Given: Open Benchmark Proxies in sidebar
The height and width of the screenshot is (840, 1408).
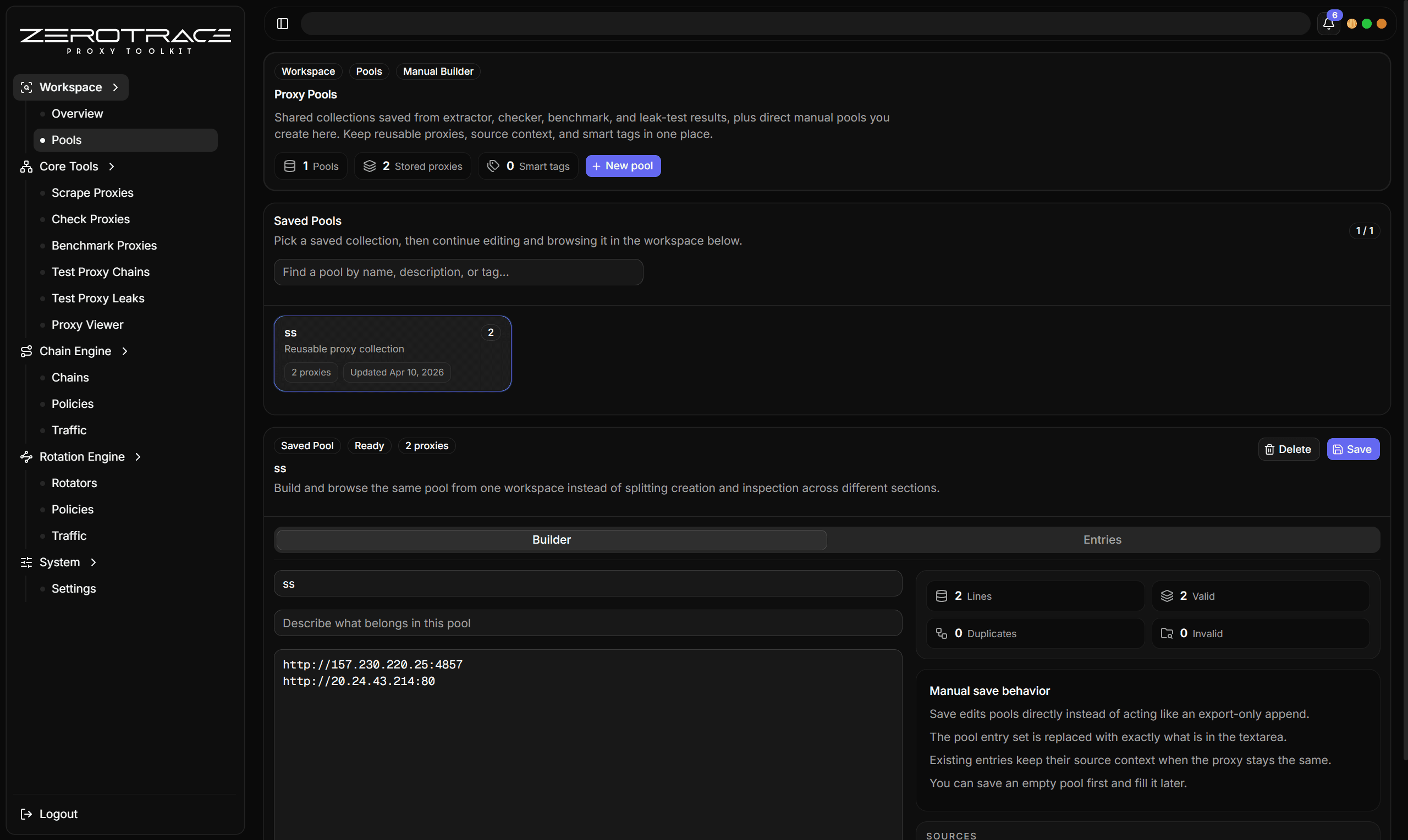Looking at the screenshot, I should point(104,246).
